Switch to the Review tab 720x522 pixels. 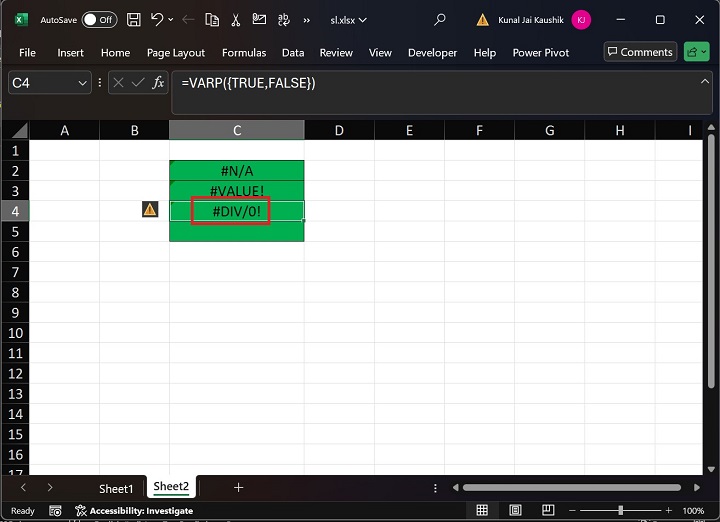(x=336, y=53)
